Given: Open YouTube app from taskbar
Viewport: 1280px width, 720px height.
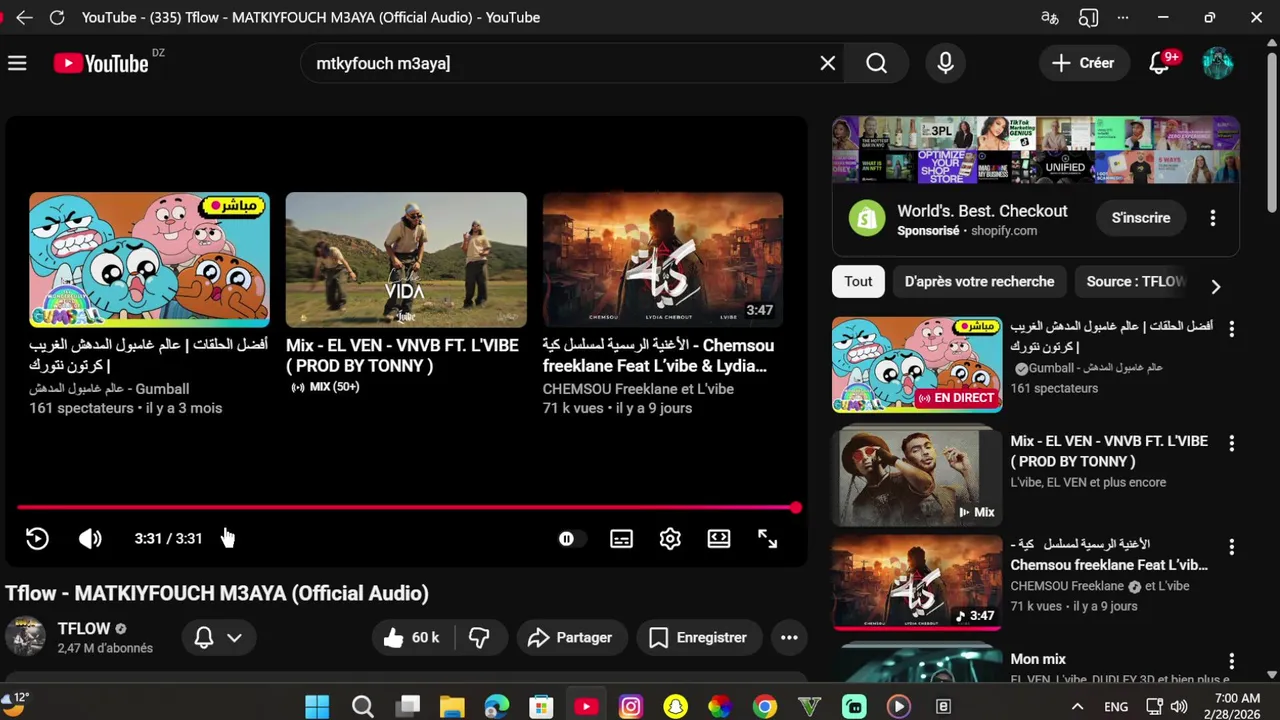Looking at the screenshot, I should pos(586,707).
